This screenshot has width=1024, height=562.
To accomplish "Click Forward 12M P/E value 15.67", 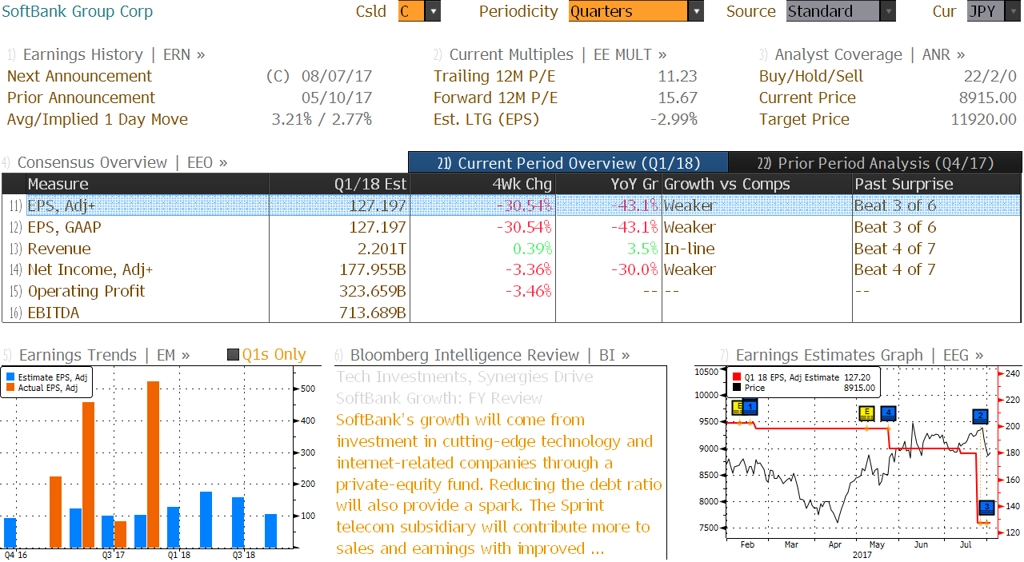I will point(677,98).
